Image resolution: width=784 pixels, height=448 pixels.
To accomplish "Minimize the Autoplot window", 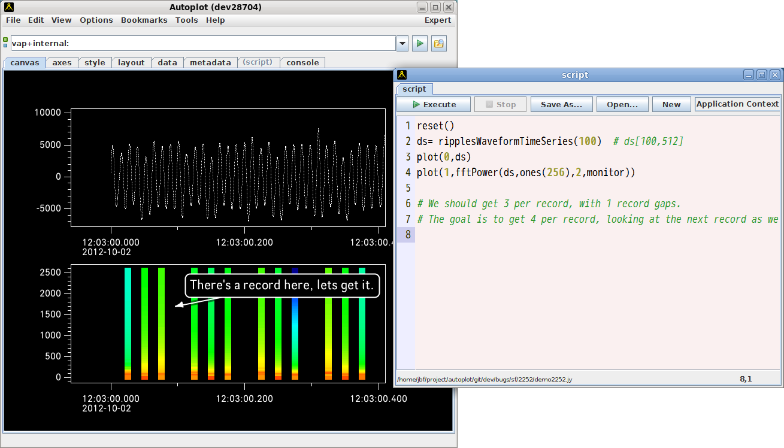I will click(x=422, y=7).
